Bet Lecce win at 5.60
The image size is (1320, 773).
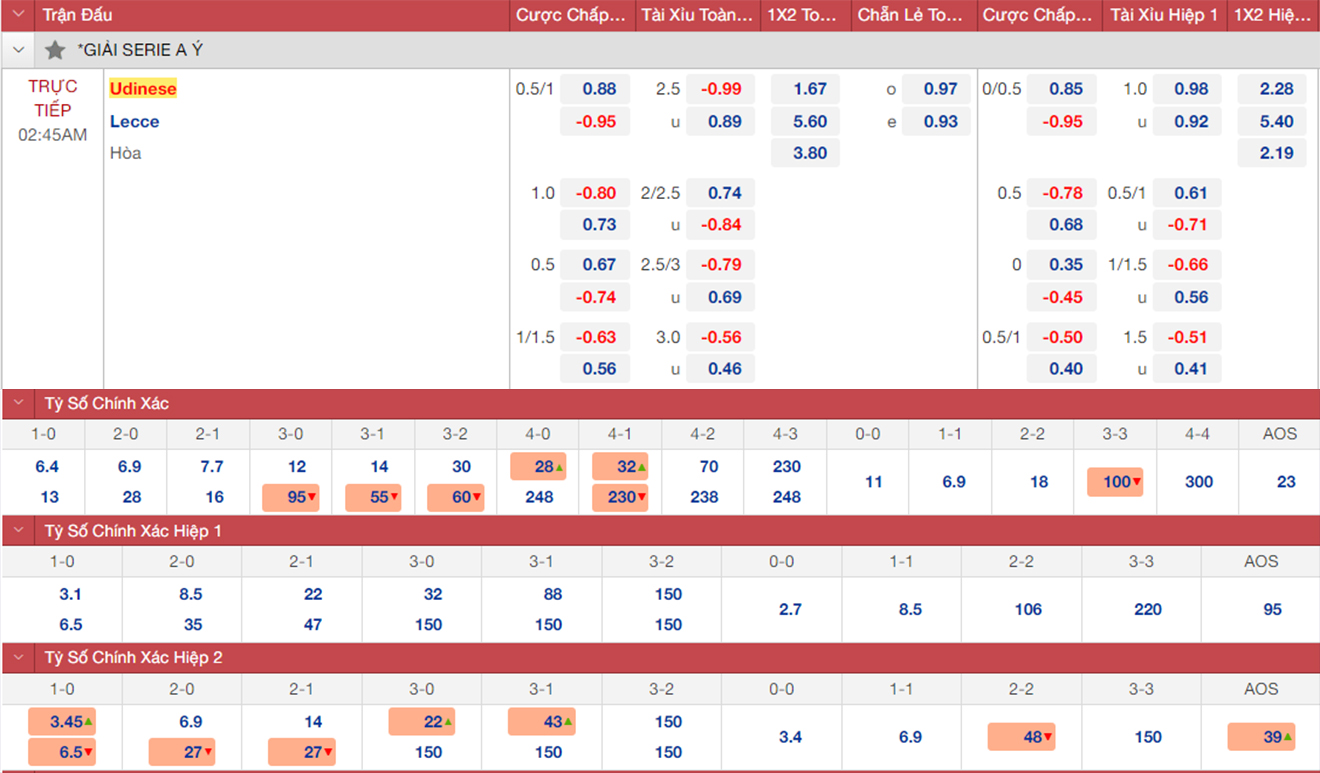(x=805, y=121)
